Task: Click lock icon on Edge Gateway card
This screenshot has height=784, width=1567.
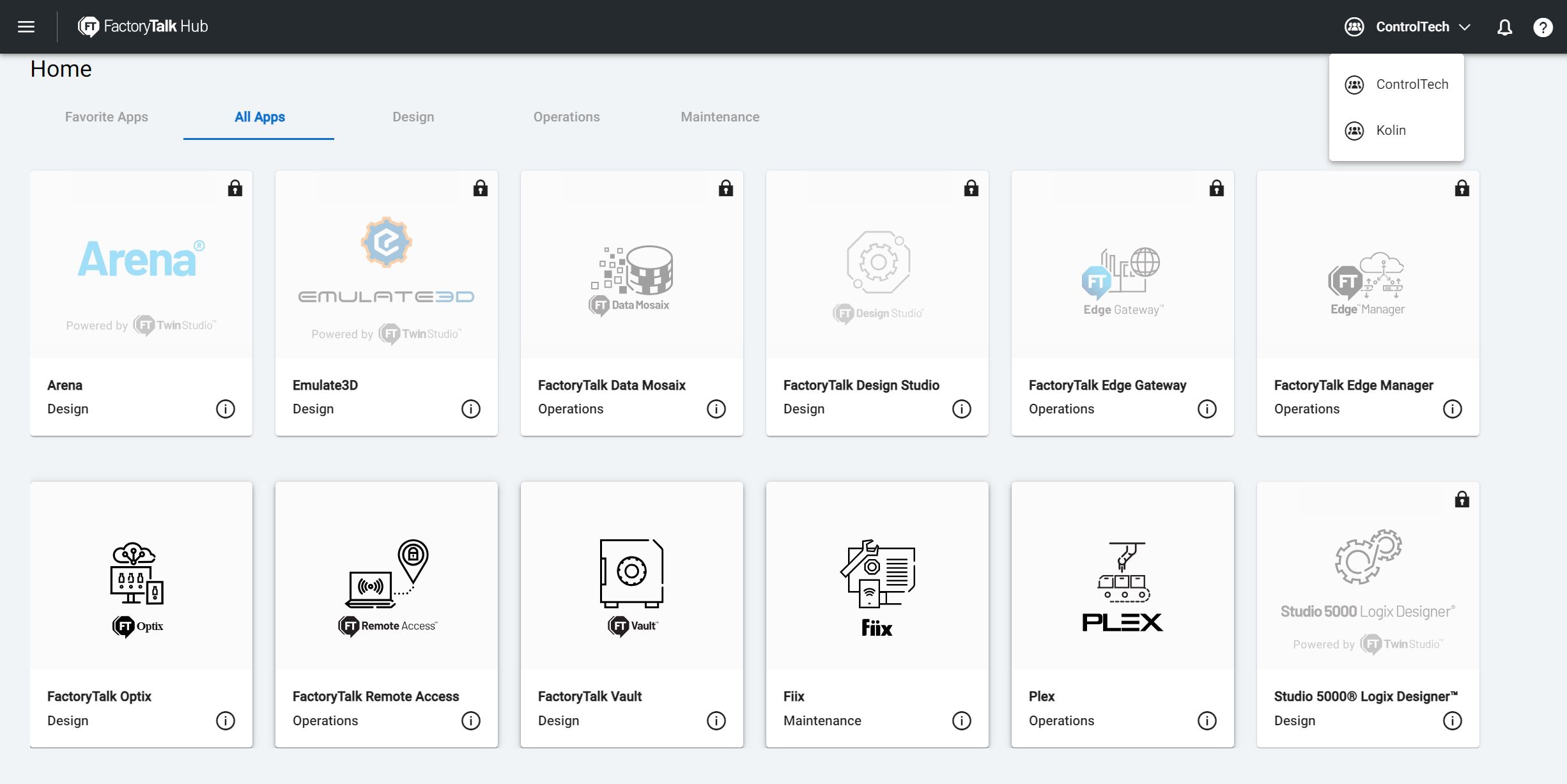Action: pos(1217,188)
